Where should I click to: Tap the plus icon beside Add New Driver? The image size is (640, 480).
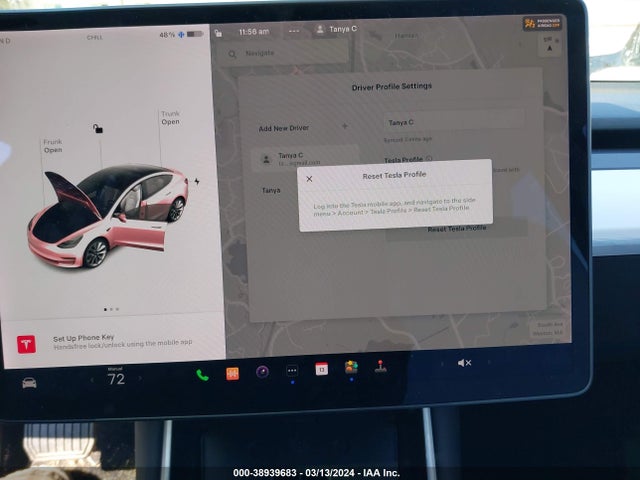[345, 126]
